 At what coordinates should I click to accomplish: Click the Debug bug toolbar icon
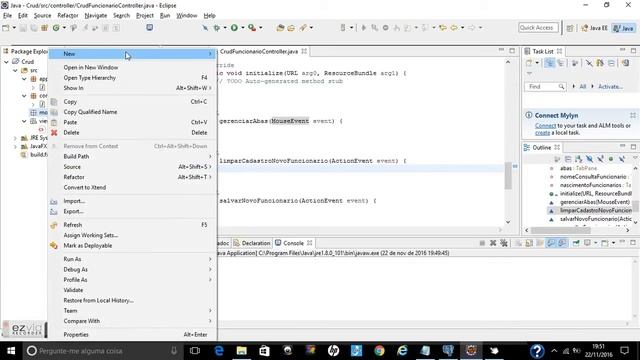(x=217, y=28)
